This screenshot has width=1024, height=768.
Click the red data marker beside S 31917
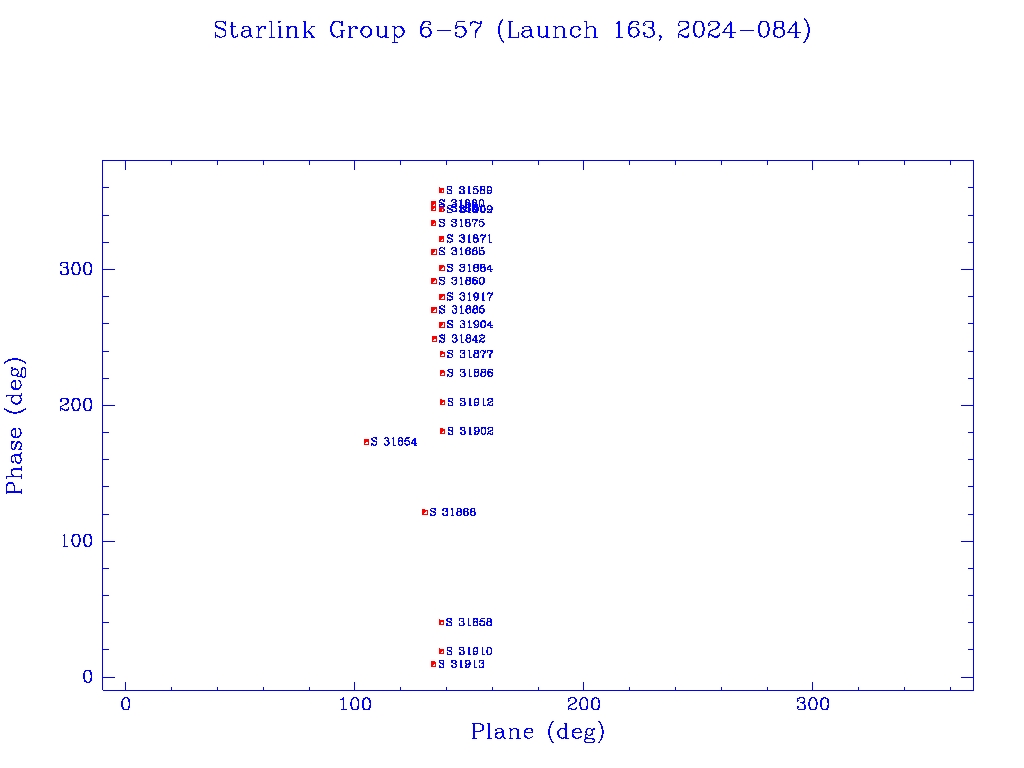pyautogui.click(x=442, y=297)
